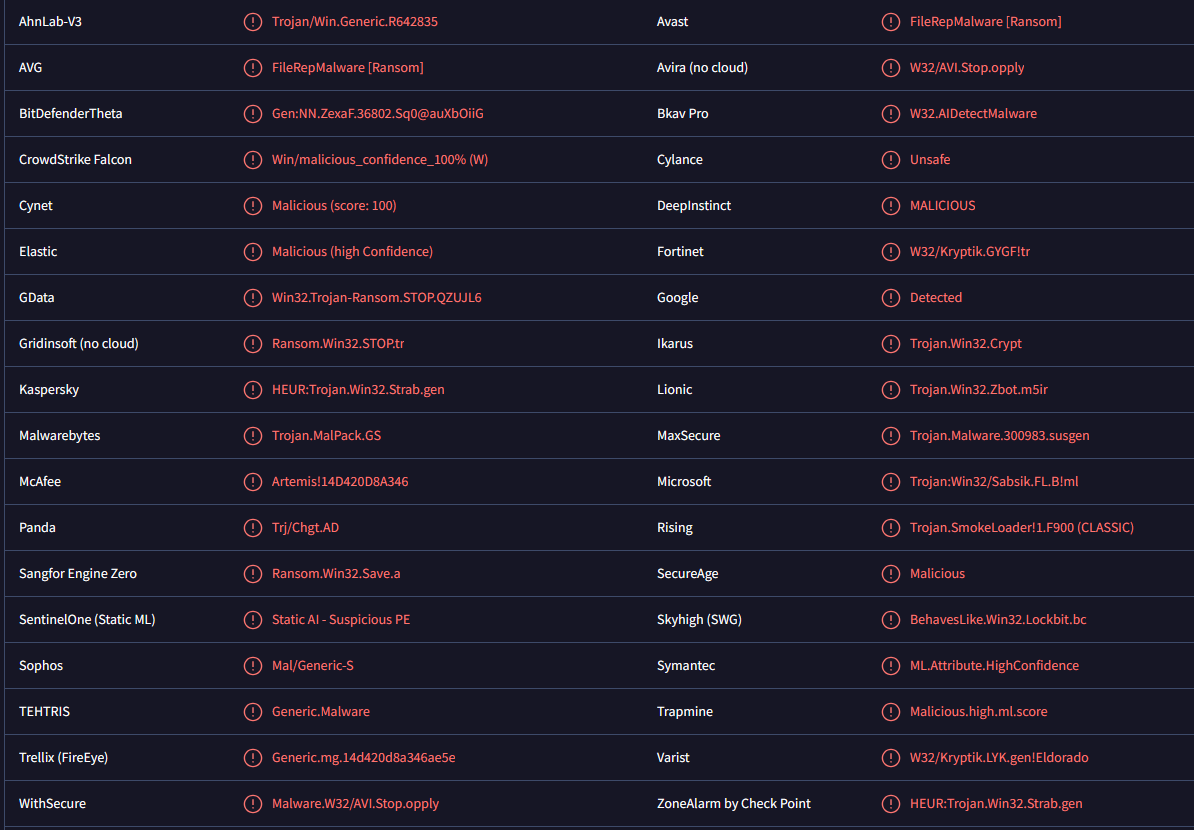
Task: Click the Artemis!14D420D8A346 McAfee detection
Action: [340, 481]
